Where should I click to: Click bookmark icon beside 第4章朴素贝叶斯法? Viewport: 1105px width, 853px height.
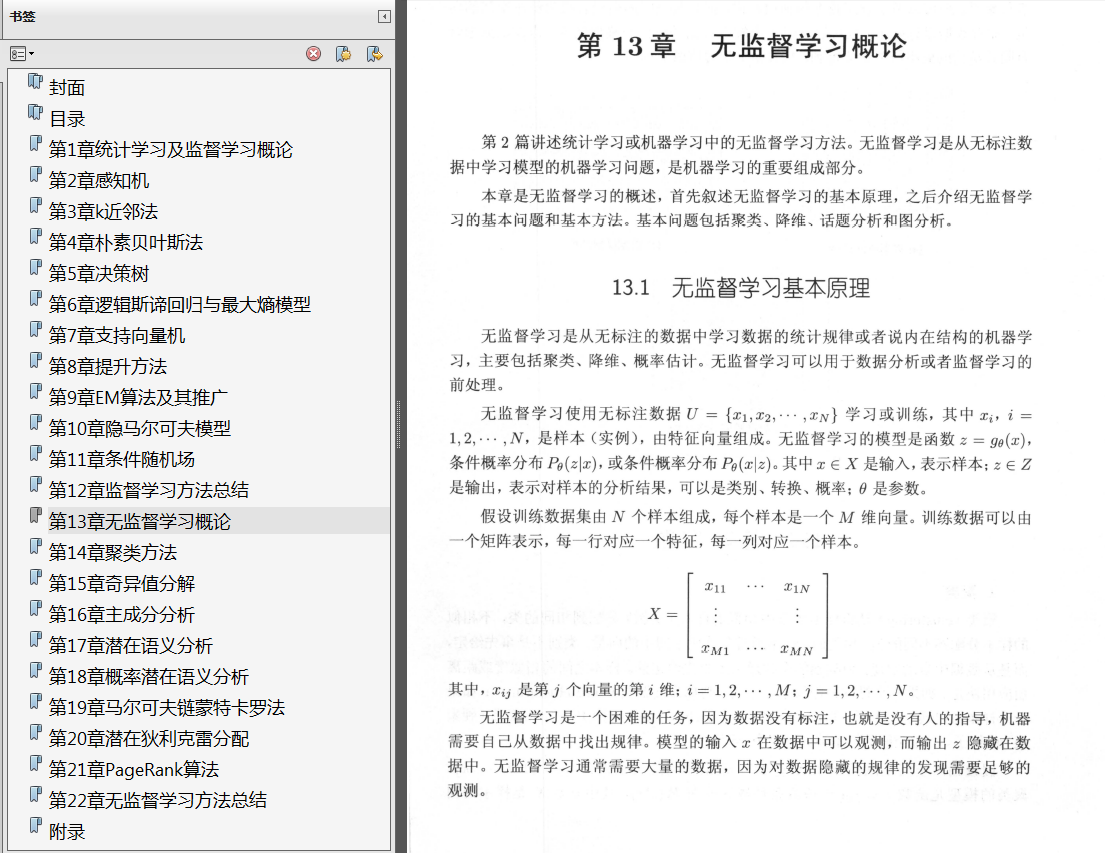point(35,236)
